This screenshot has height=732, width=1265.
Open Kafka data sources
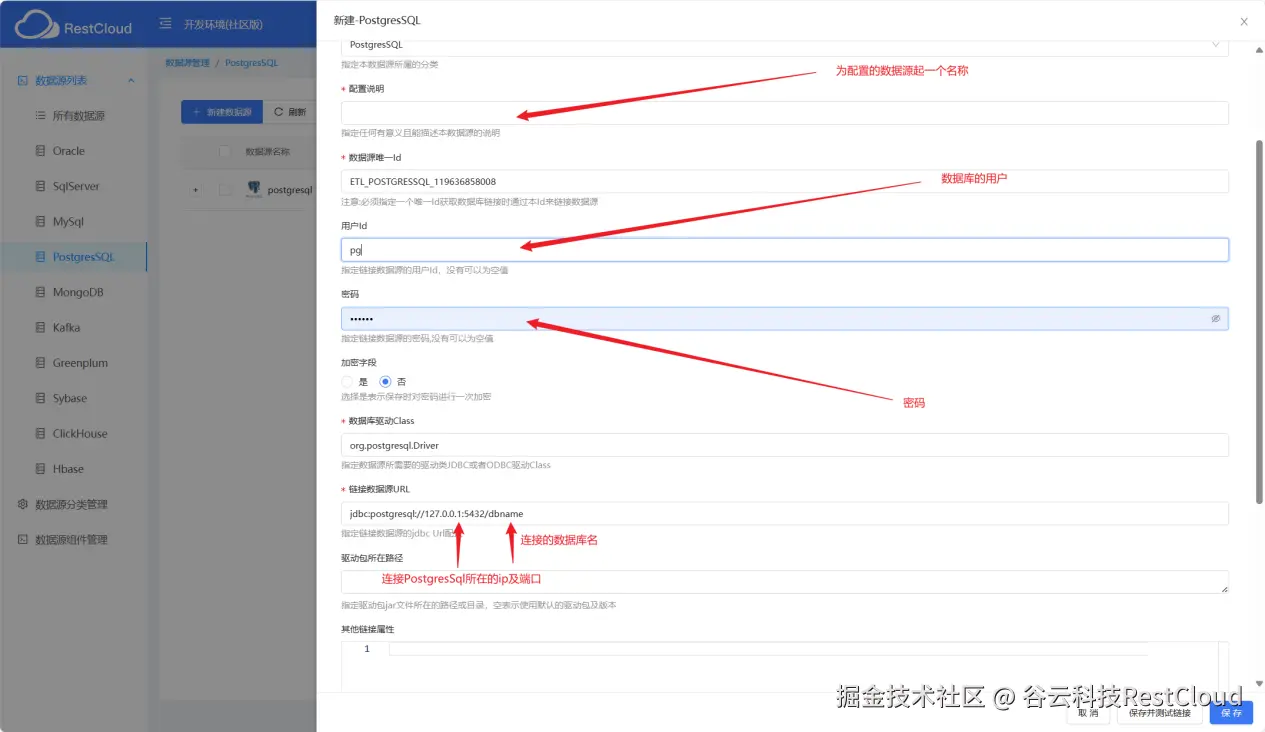[66, 328]
